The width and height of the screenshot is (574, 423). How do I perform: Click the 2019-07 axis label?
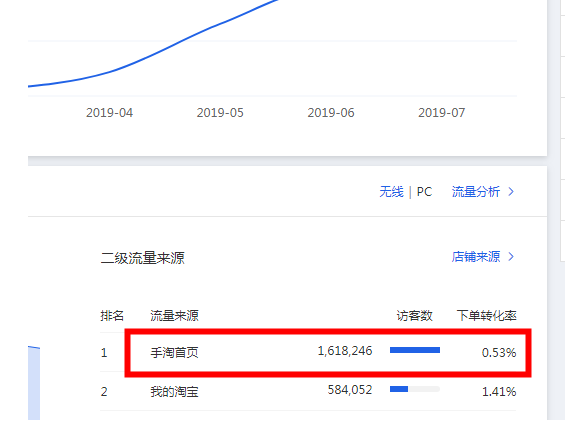point(441,113)
